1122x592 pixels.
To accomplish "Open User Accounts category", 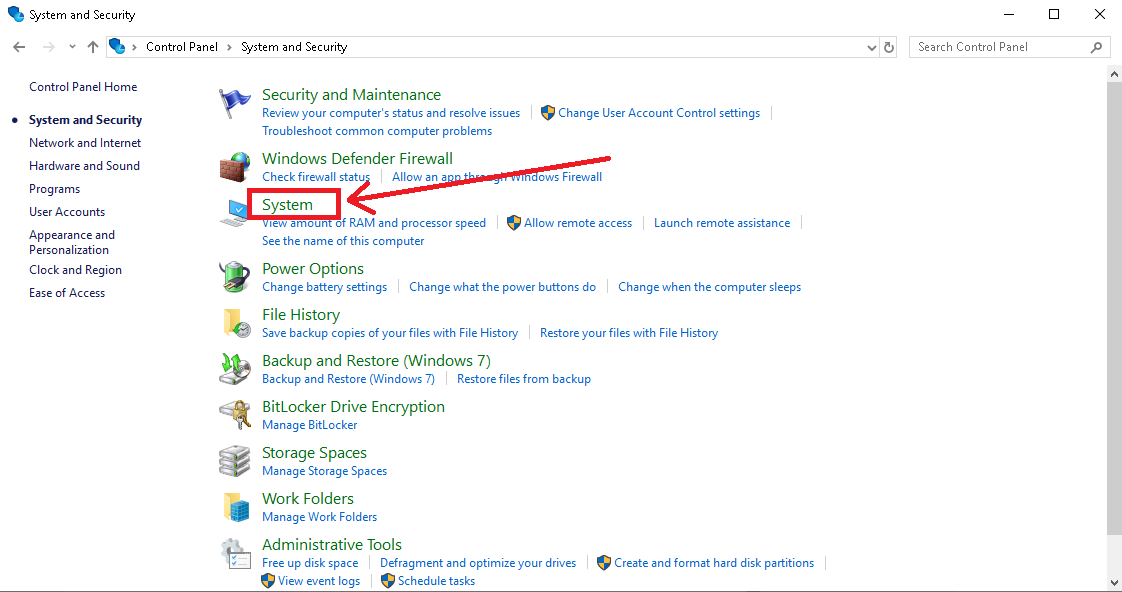I will [x=67, y=212].
